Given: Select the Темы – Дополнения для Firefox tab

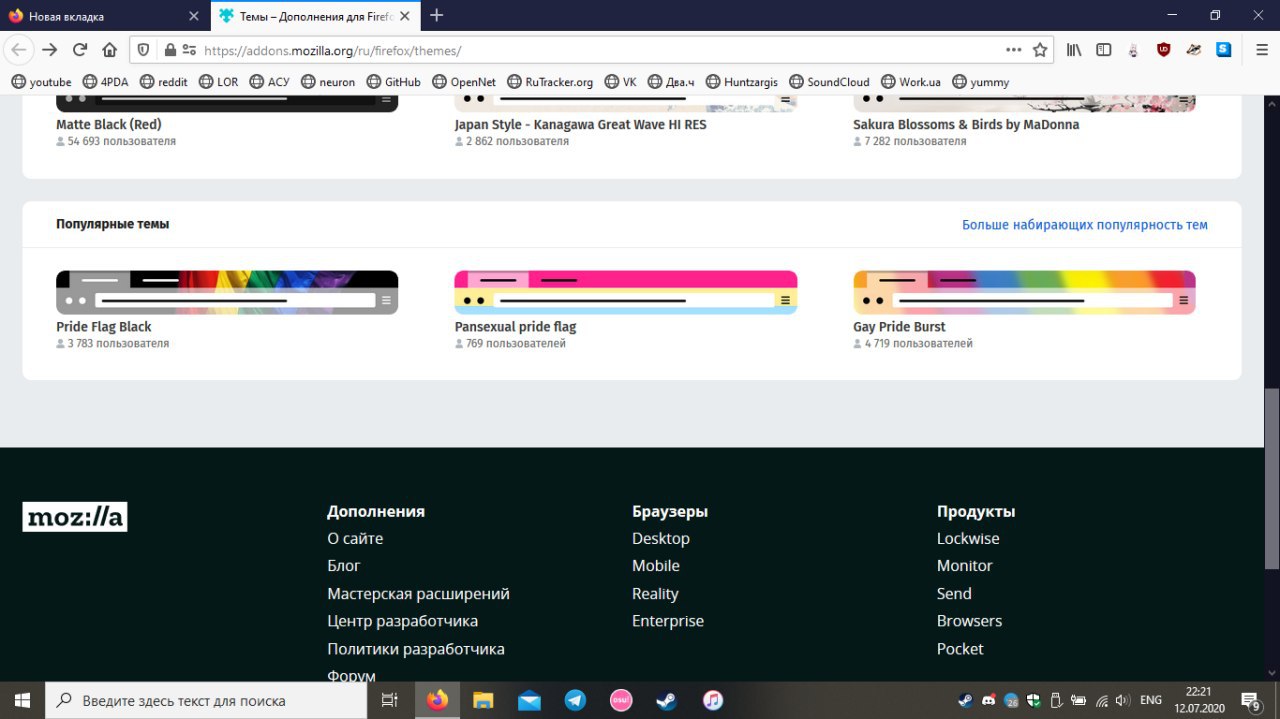Looking at the screenshot, I should 315,16.
